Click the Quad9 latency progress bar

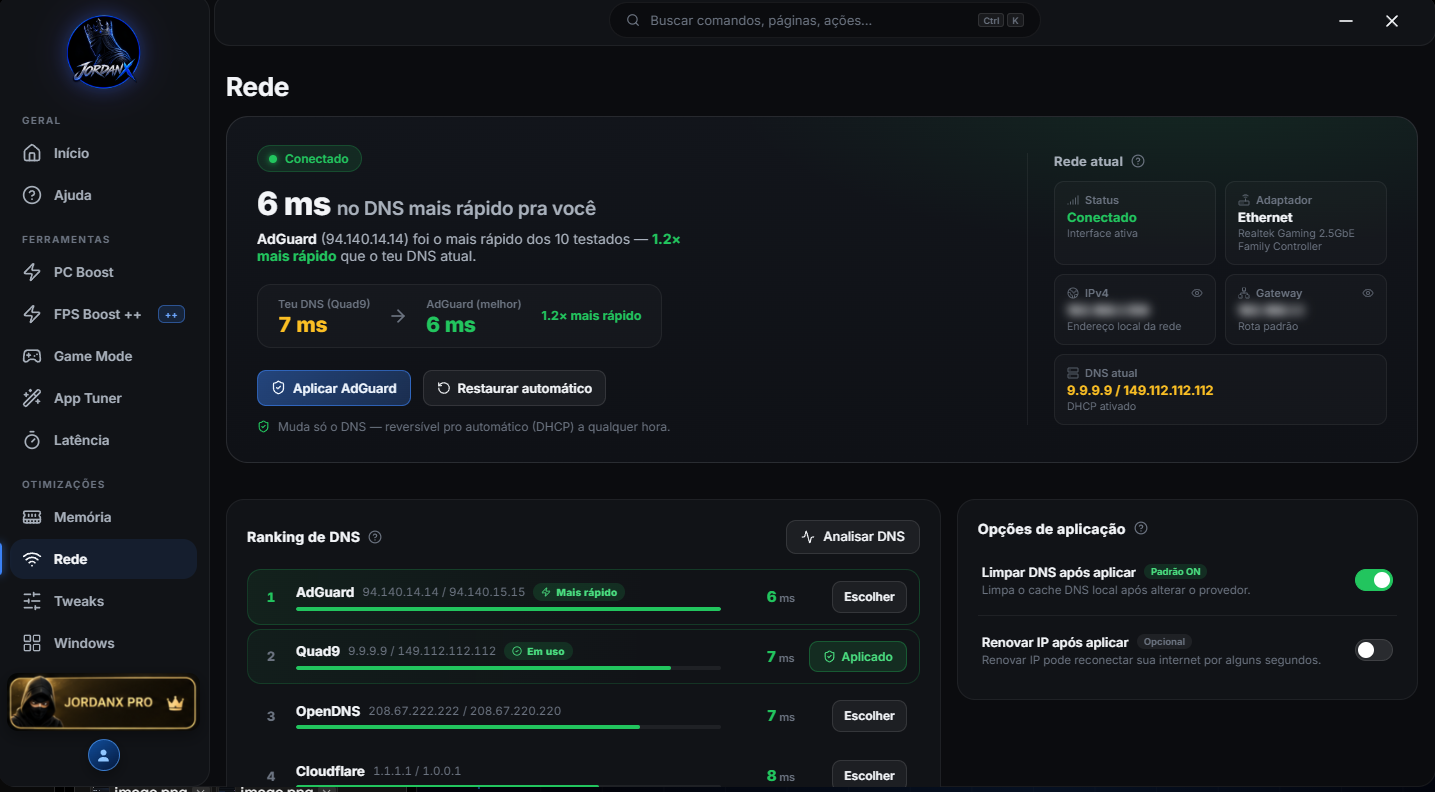click(508, 667)
